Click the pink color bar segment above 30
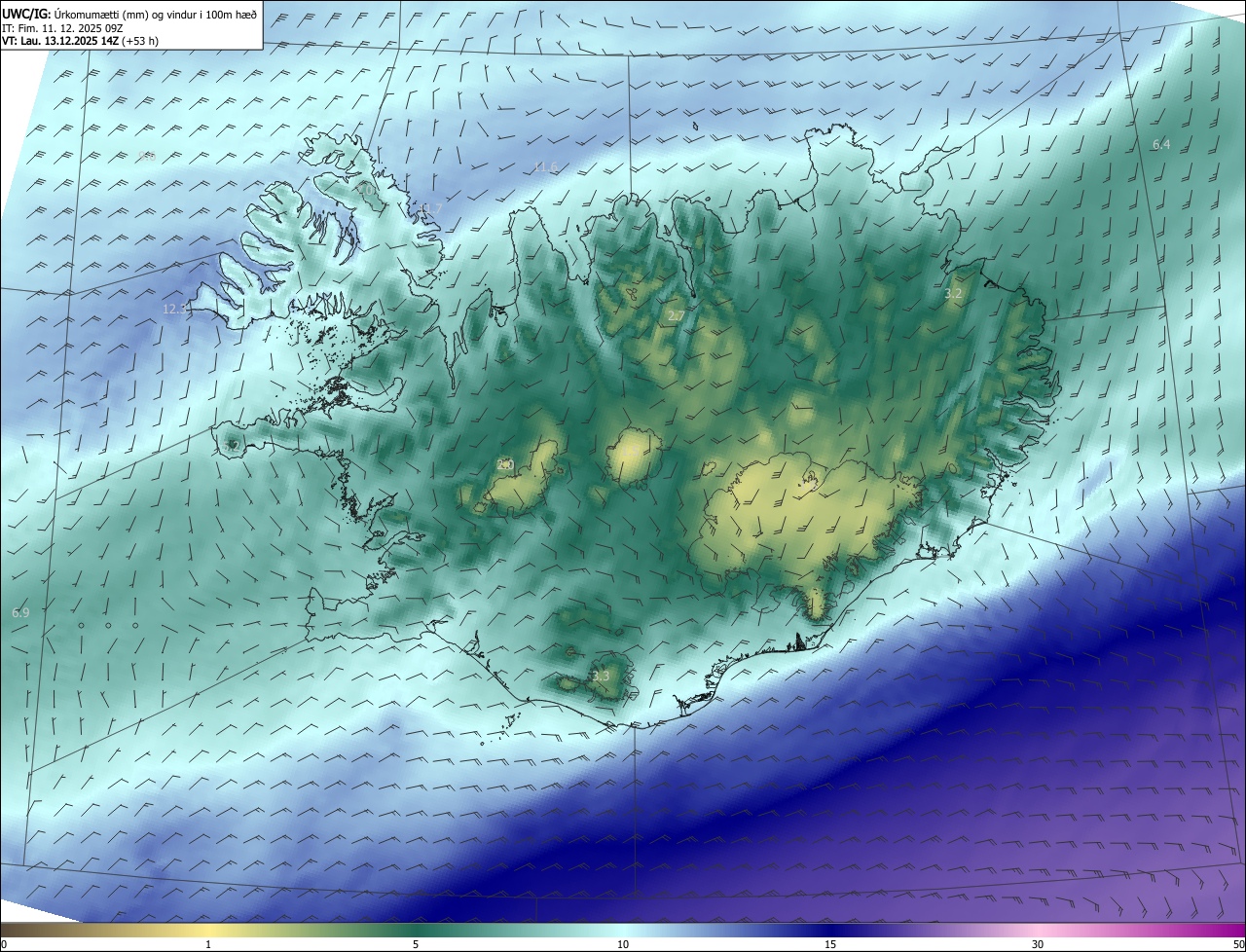The width and height of the screenshot is (1246, 952). pyautogui.click(x=1038, y=930)
